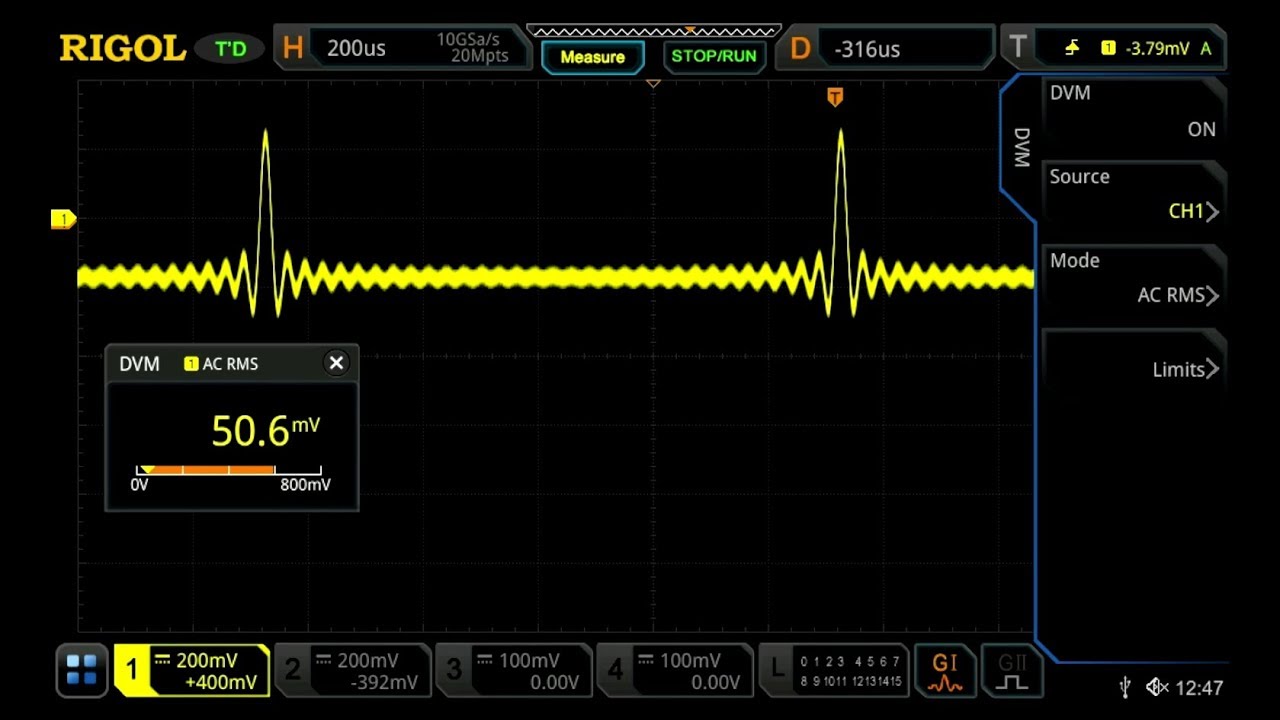Open the Source CH1 selector
The width and height of the screenshot is (1280, 720).
1133,195
